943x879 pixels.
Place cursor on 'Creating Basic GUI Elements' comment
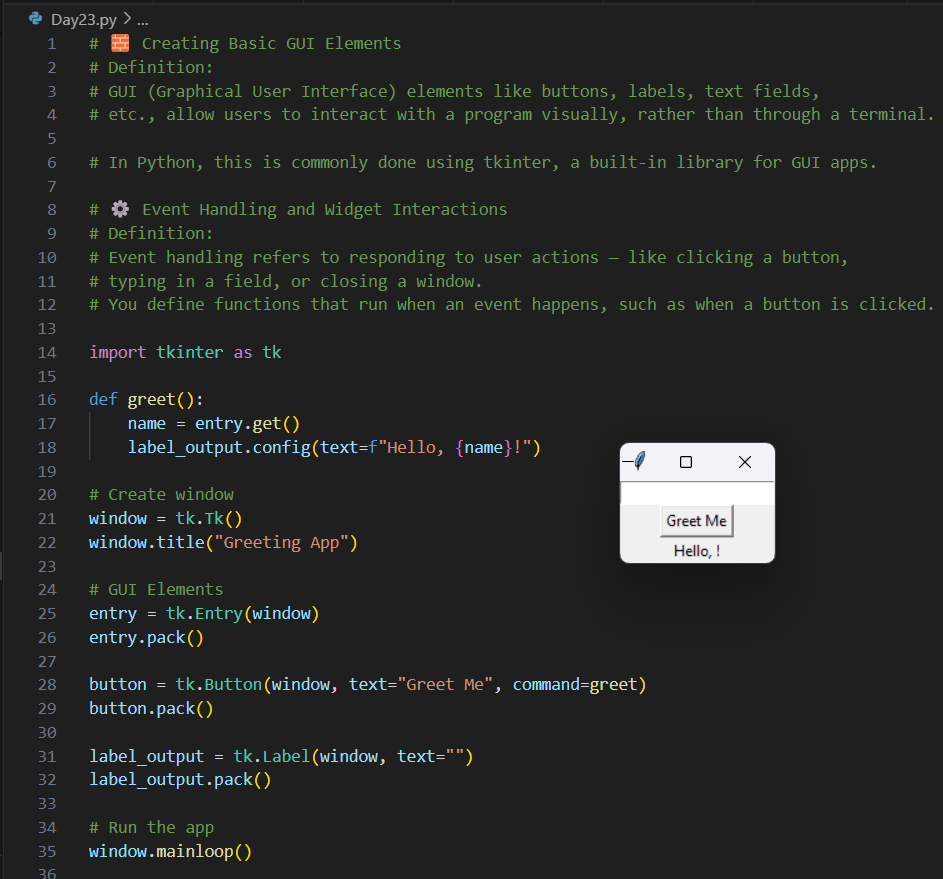coord(271,43)
